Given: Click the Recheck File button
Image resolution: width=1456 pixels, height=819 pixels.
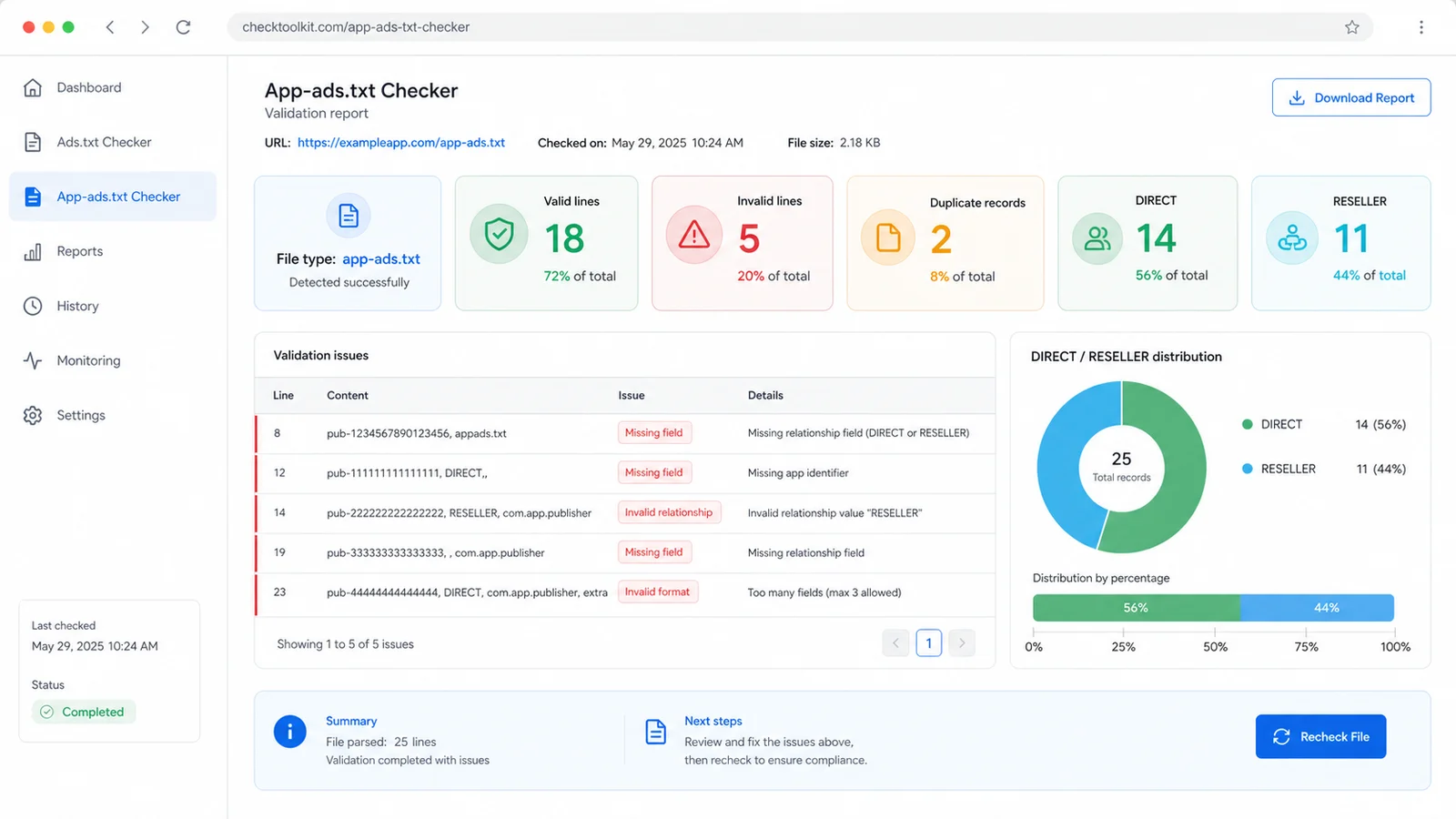Looking at the screenshot, I should (1320, 736).
